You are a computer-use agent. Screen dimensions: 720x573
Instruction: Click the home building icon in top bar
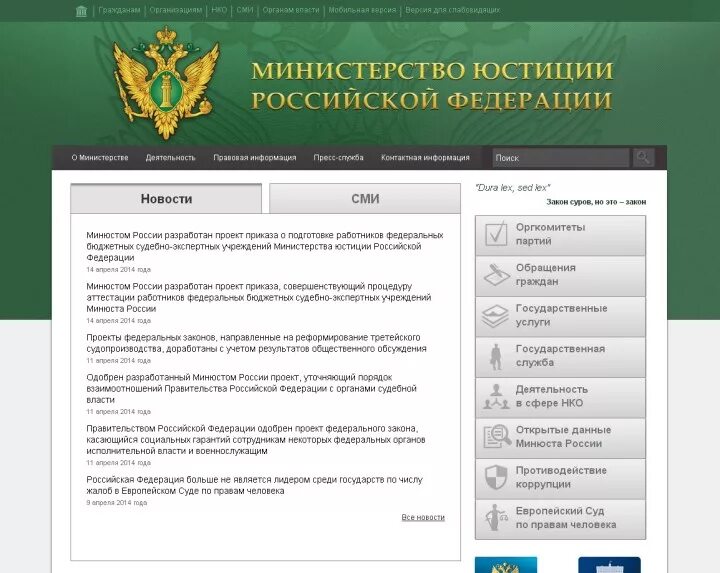(81, 11)
